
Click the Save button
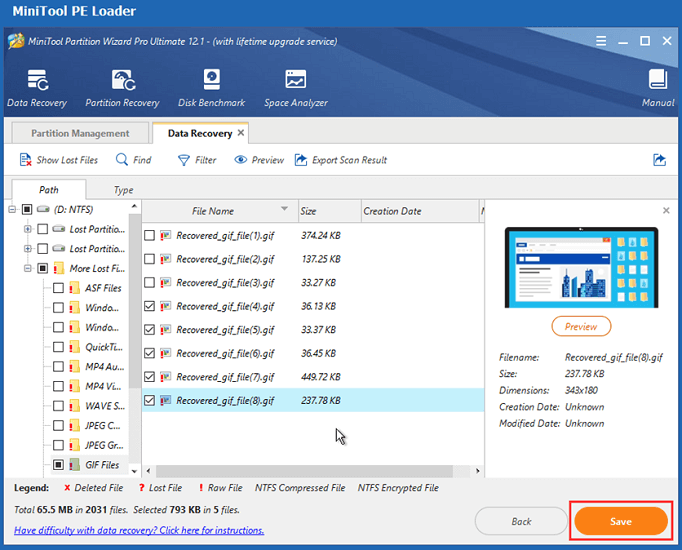[x=621, y=521]
